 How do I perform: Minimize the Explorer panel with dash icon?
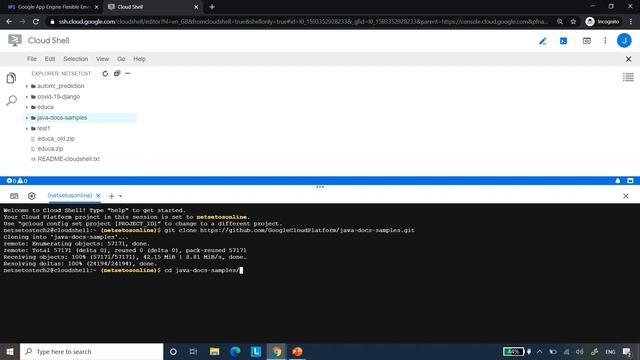click(x=128, y=73)
